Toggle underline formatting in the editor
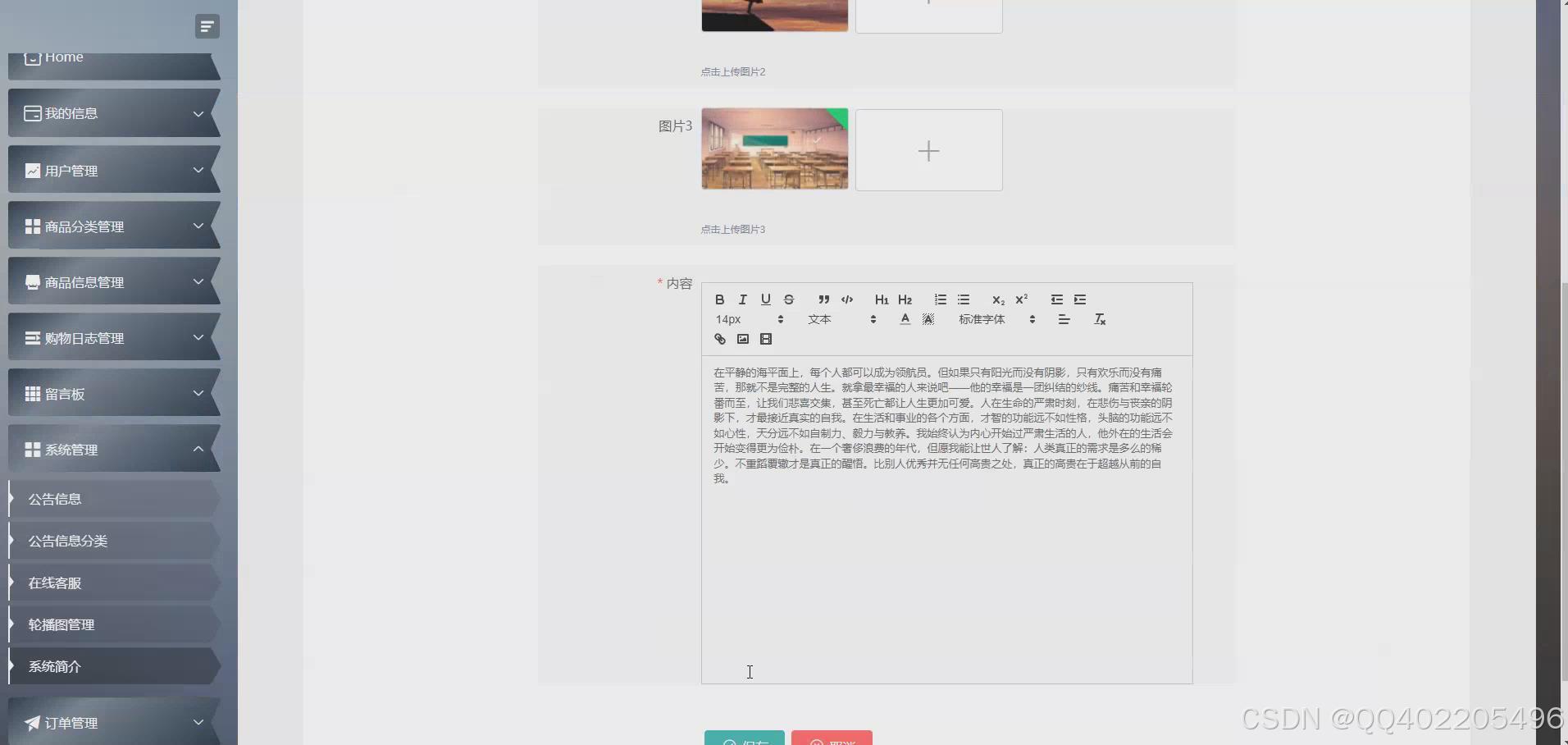Screen dimensions: 1568x745 point(765,299)
